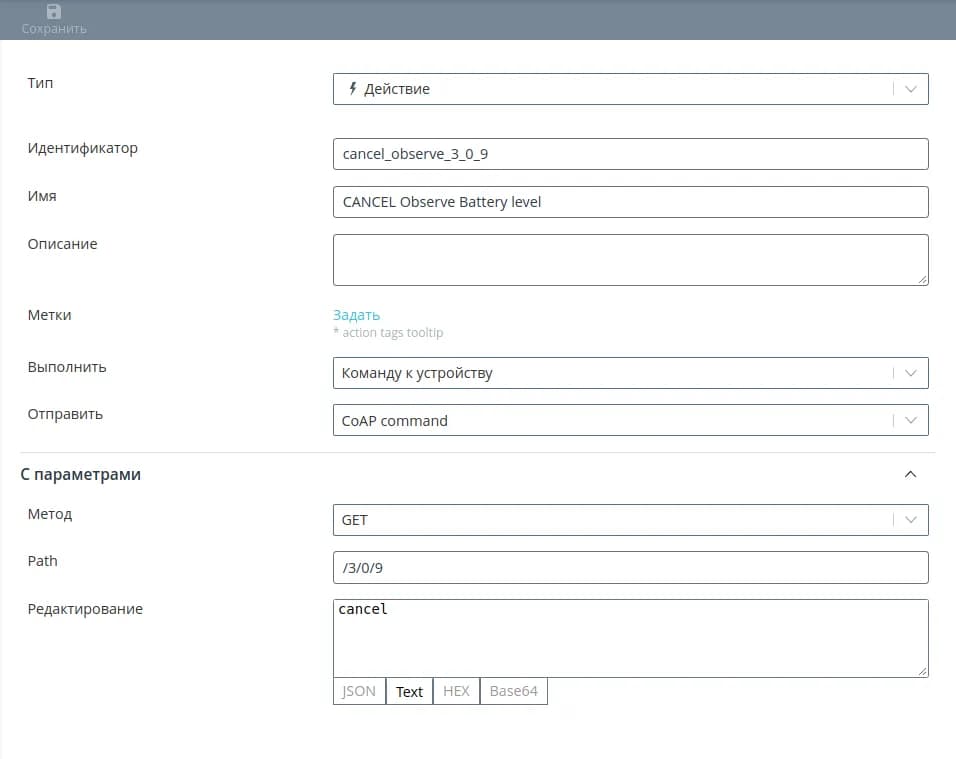
Task: Open the Тип dropdown arrow
Action: tap(910, 89)
